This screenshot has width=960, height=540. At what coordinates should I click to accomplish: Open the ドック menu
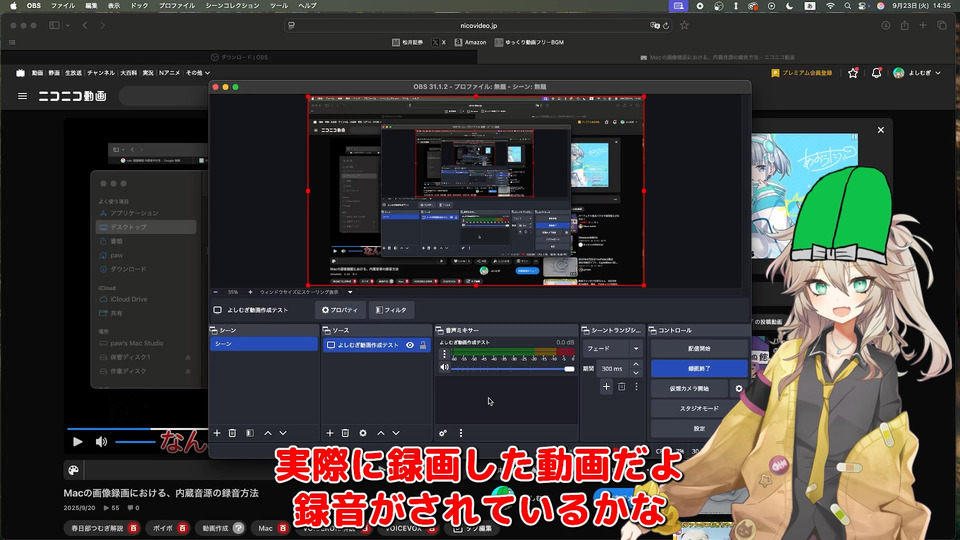pos(140,6)
